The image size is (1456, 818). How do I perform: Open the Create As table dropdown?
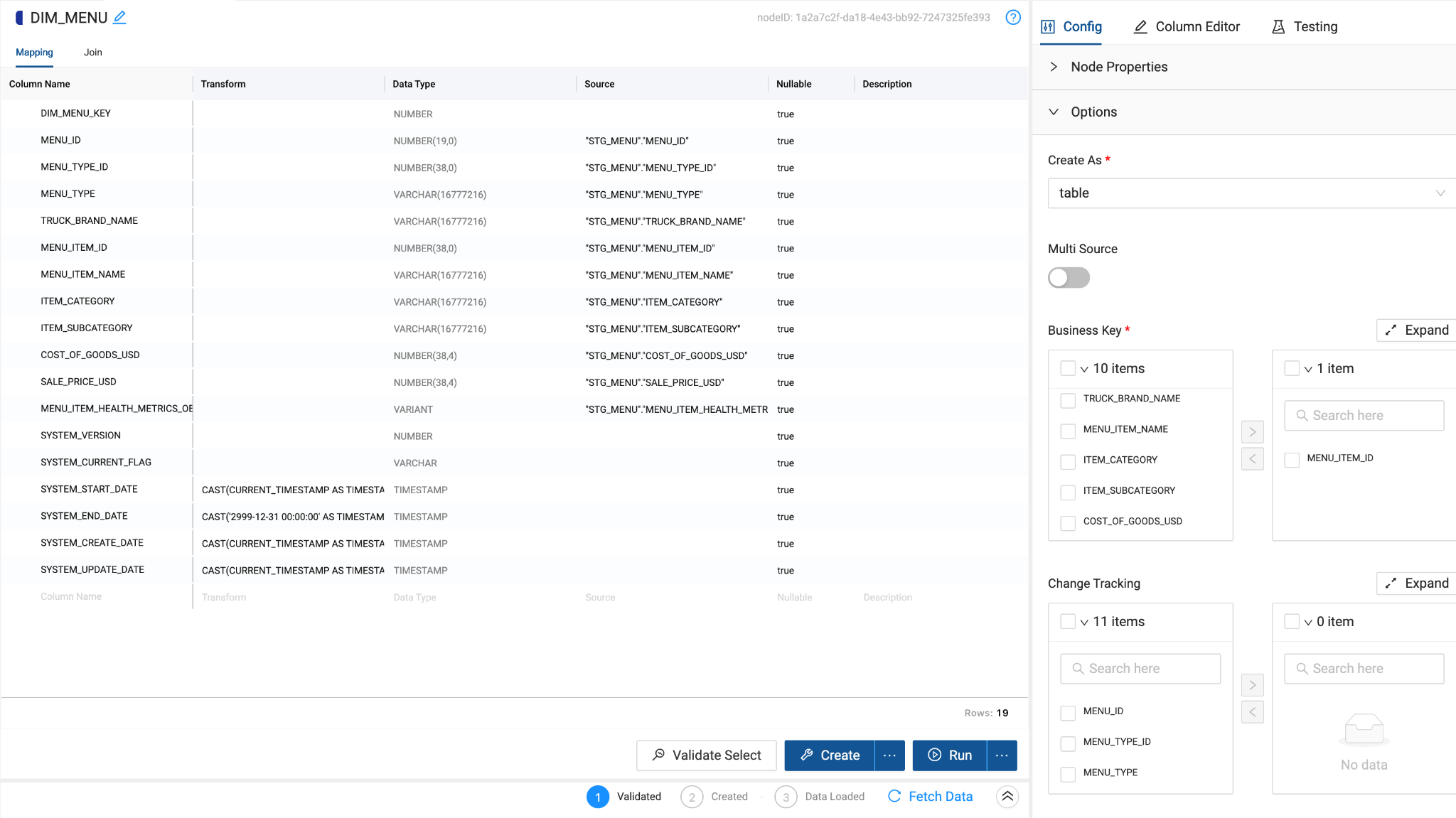click(x=1251, y=193)
